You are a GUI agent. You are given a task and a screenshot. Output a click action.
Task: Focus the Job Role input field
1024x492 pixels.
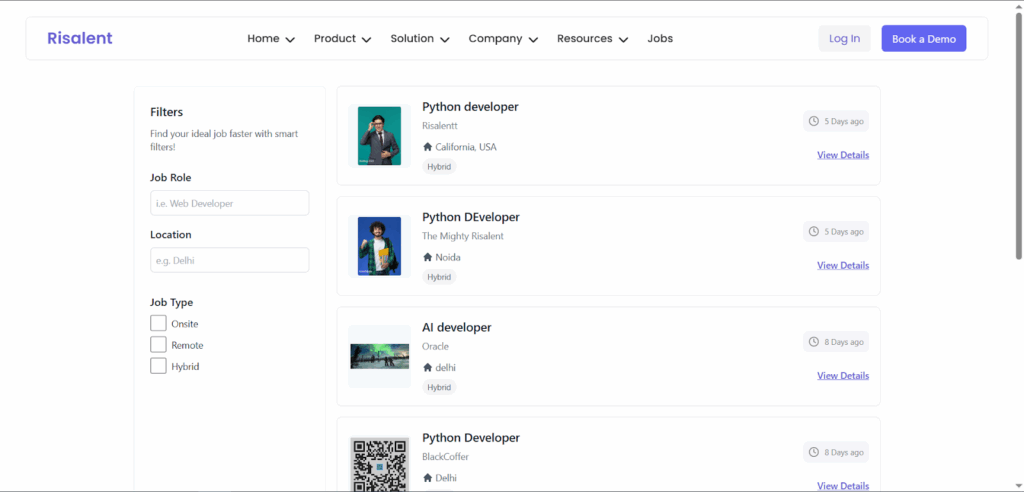pos(229,203)
